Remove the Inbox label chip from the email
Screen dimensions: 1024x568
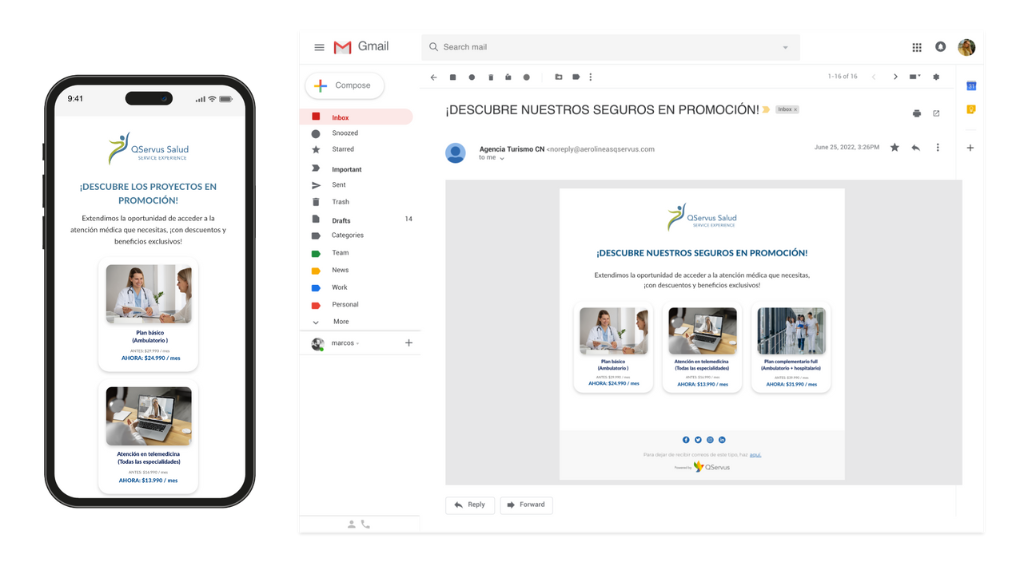click(x=796, y=109)
